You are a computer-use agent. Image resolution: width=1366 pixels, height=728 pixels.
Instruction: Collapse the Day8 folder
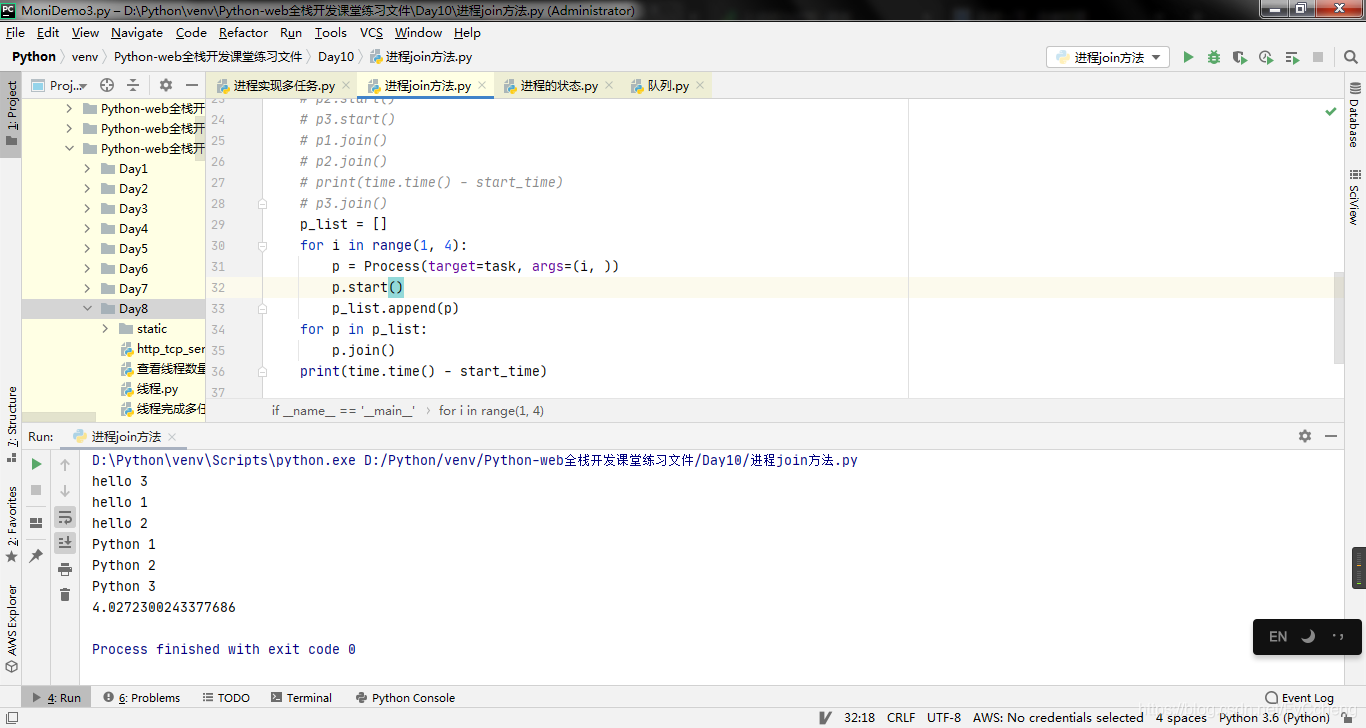(x=87, y=309)
